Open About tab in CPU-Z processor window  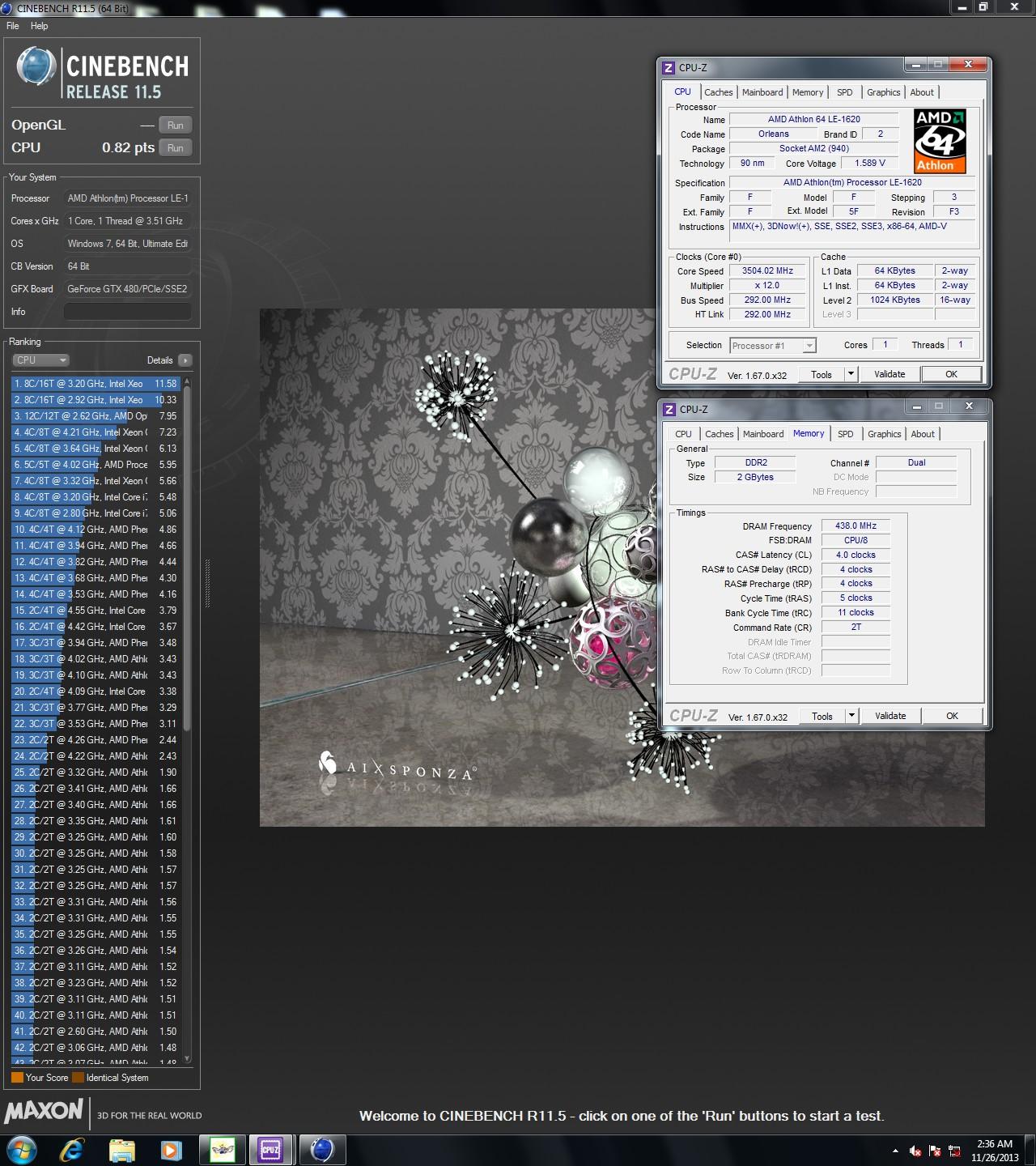click(x=922, y=92)
